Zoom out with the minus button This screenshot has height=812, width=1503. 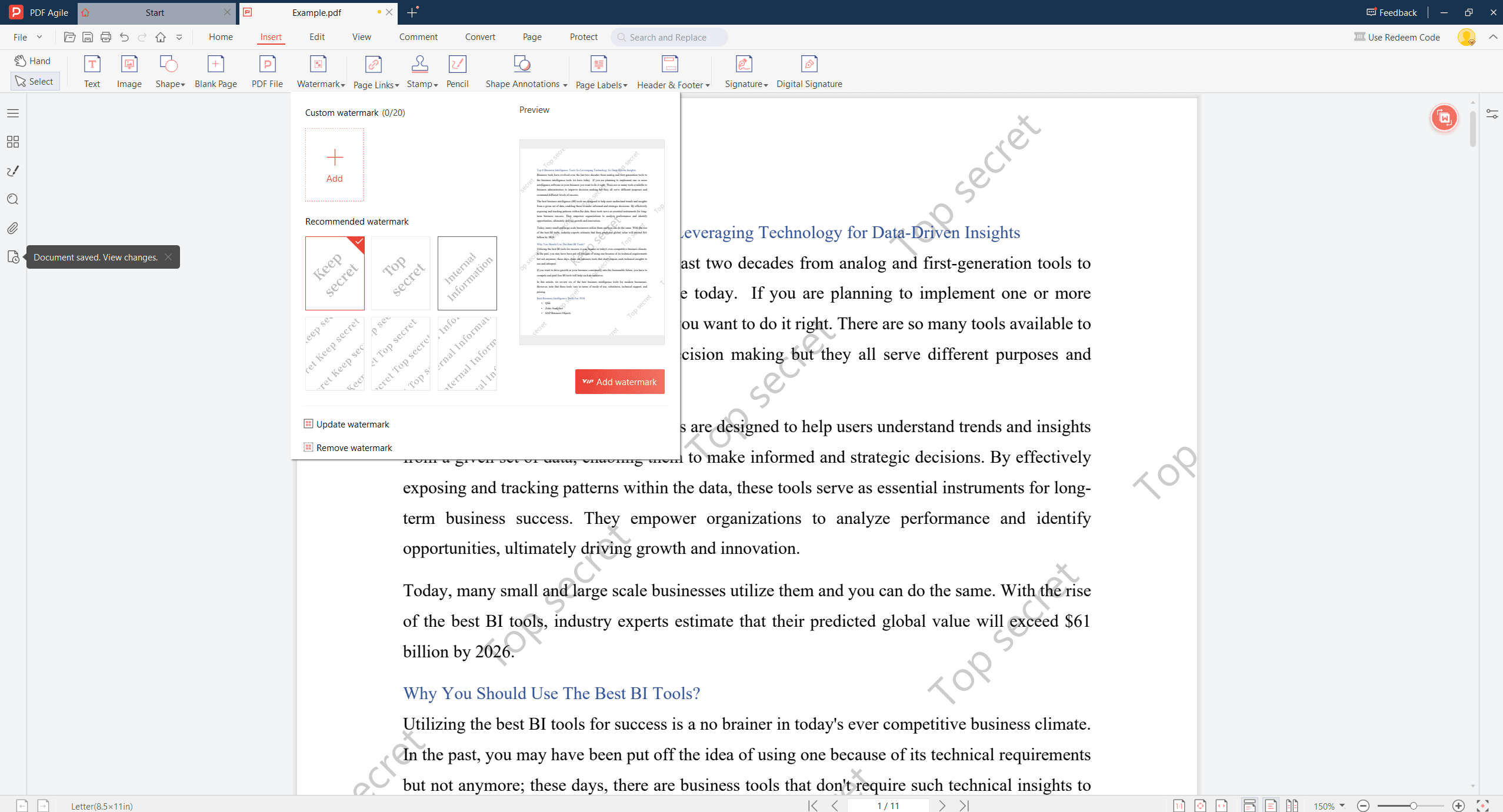pos(1363,806)
